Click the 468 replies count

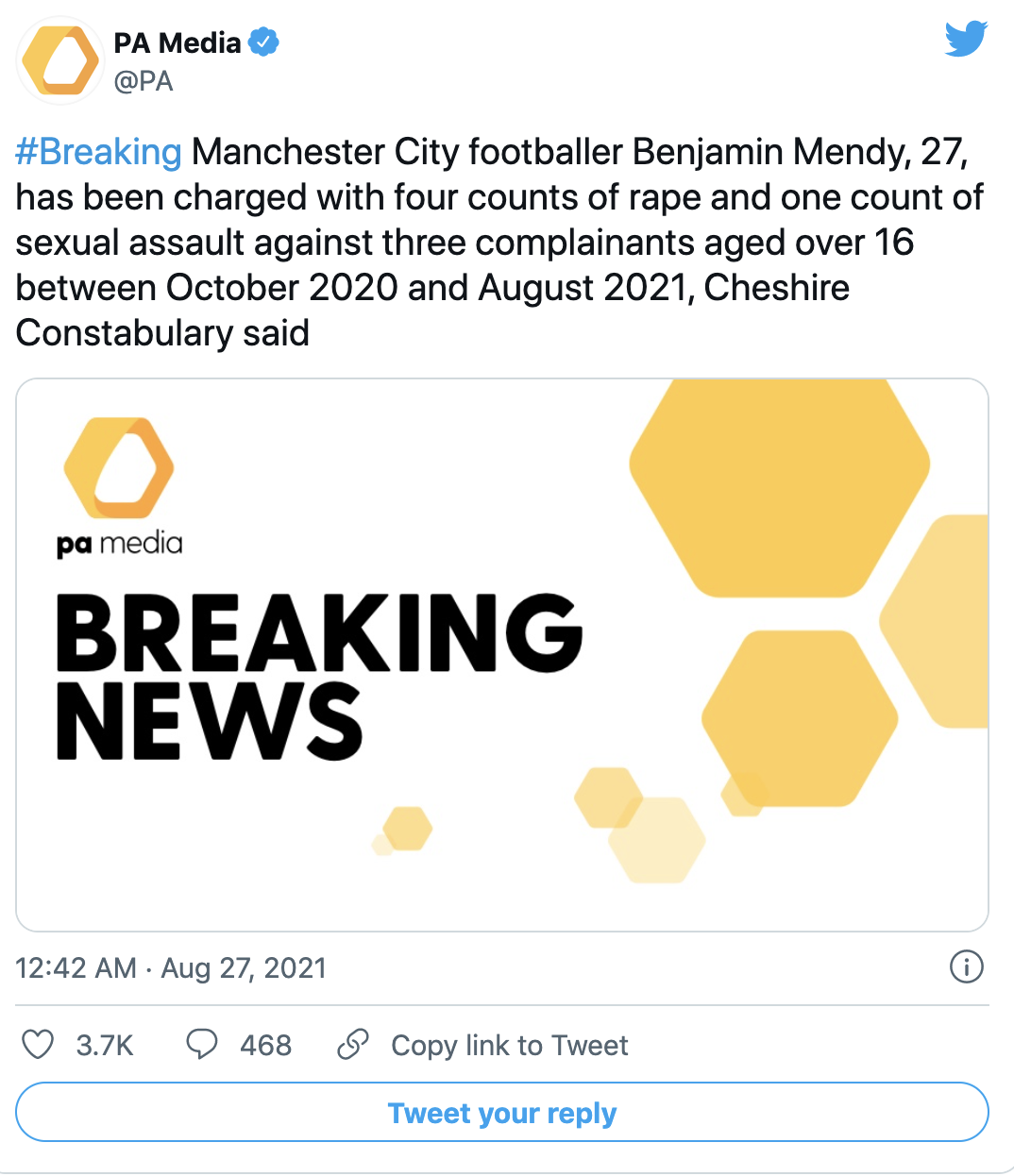(x=265, y=1046)
